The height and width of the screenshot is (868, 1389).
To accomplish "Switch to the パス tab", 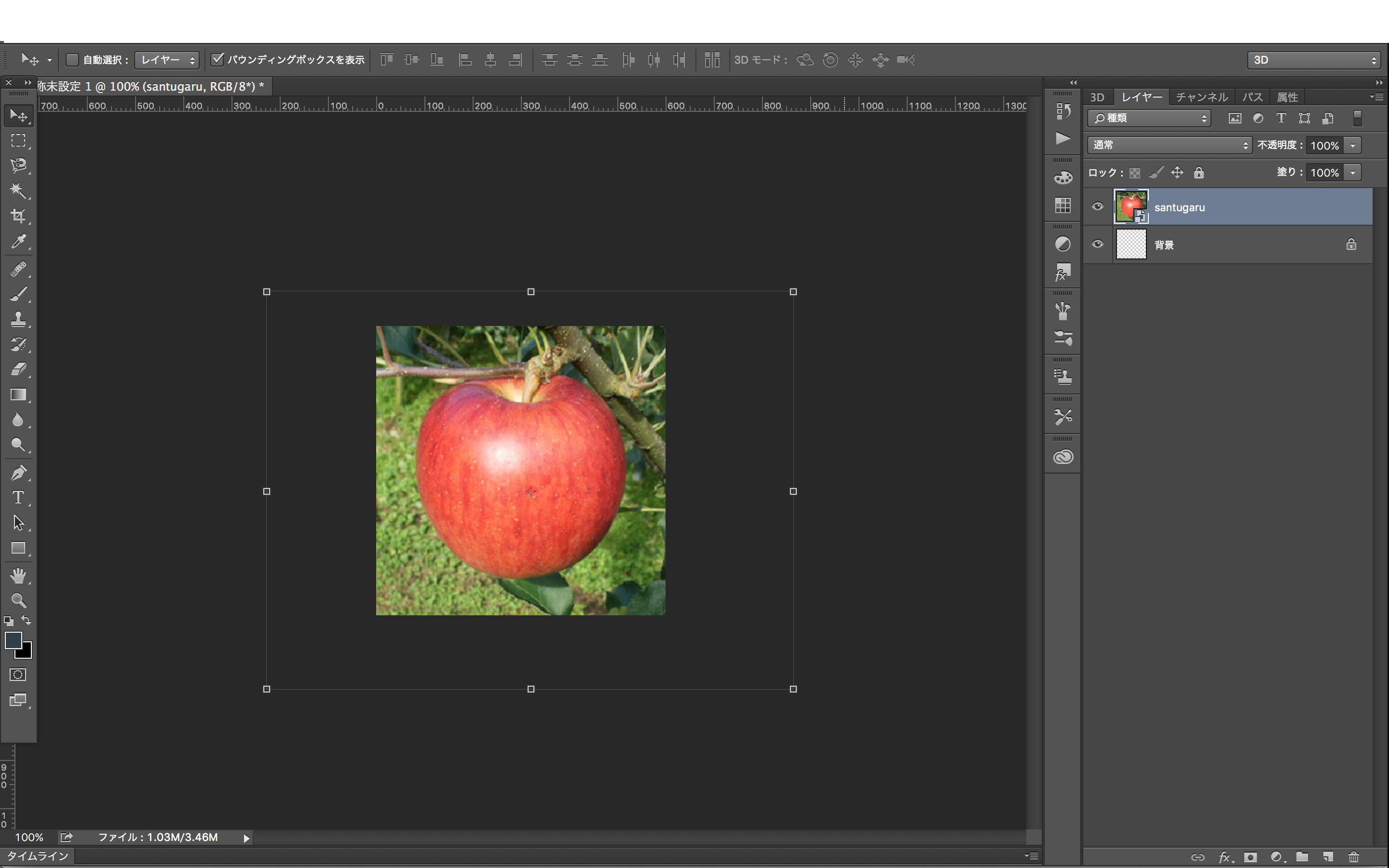I will [x=1252, y=97].
